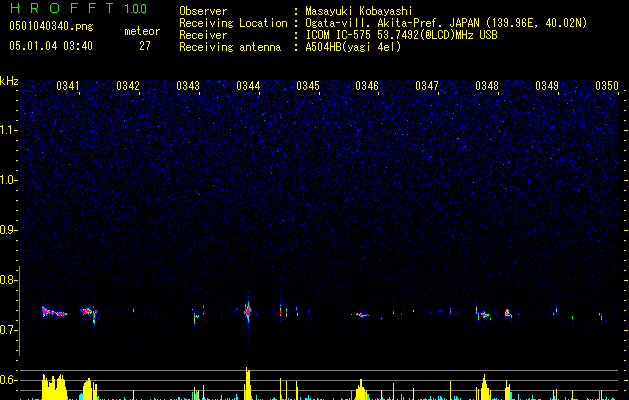Click the 0350 time marker

(607, 86)
